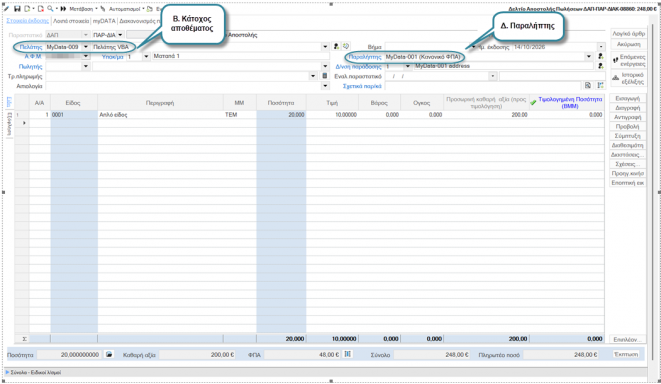
Task: Open the Α.Φ.Μ. dropdown arrow
Action: [x=86, y=56]
